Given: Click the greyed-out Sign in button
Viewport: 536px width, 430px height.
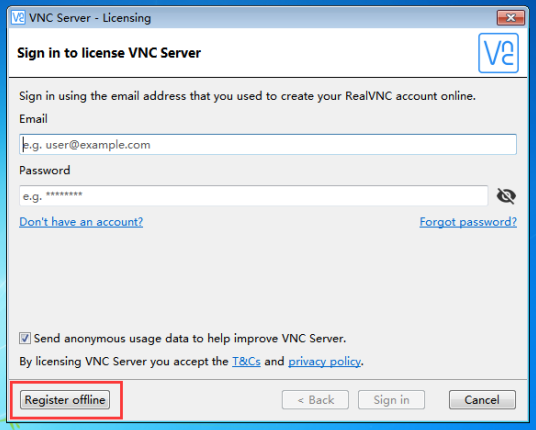Looking at the screenshot, I should pos(391,400).
